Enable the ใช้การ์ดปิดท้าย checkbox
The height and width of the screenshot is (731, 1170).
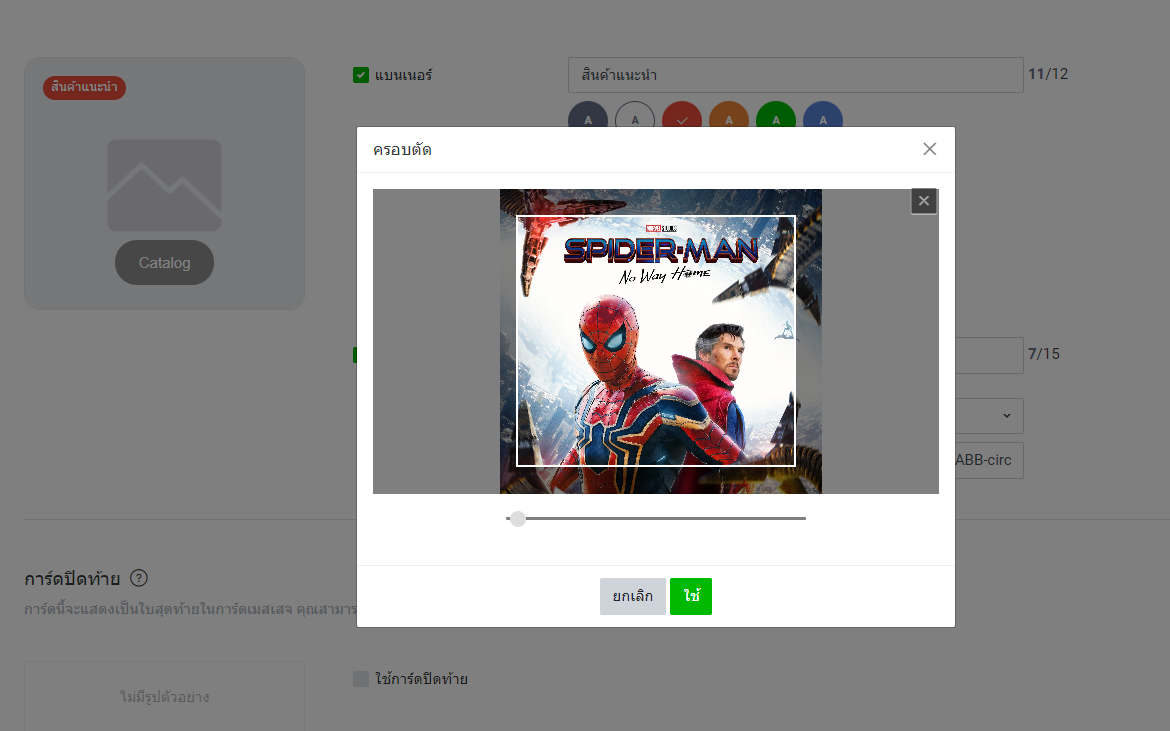coord(361,679)
